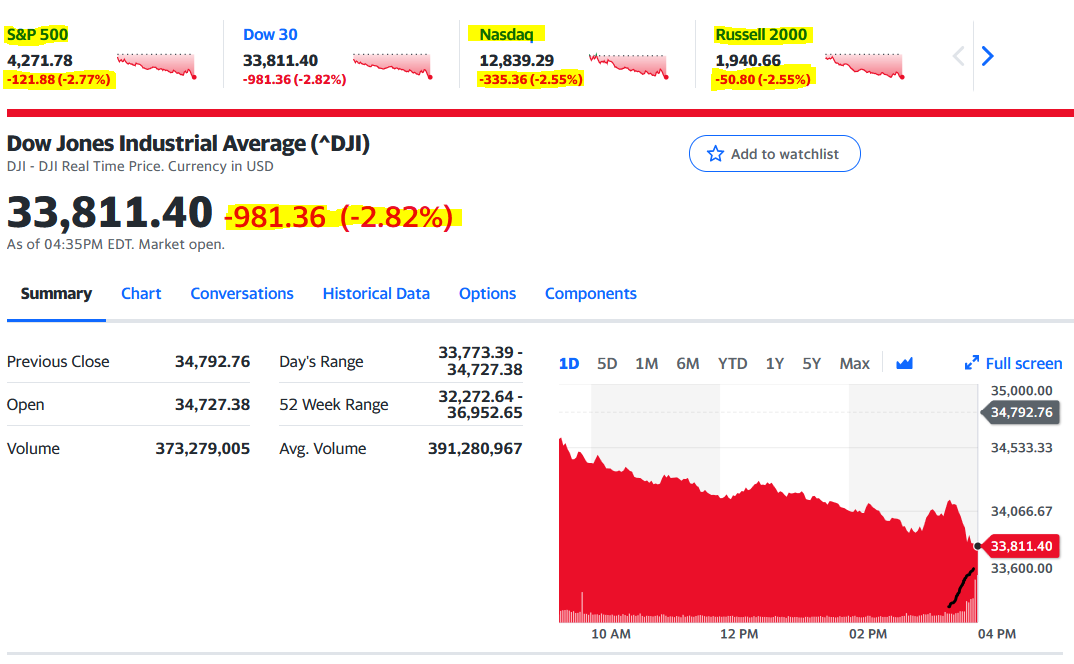Open the S&P 500 index link
Image resolution: width=1074 pixels, height=664 pixels.
(x=37, y=35)
